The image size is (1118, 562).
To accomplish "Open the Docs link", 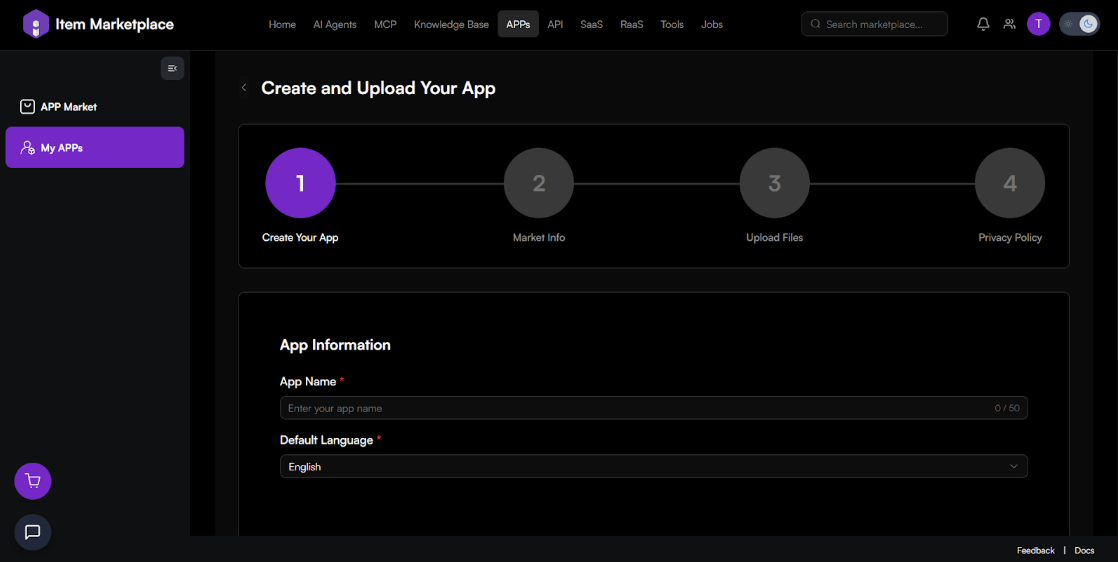I will [1084, 551].
